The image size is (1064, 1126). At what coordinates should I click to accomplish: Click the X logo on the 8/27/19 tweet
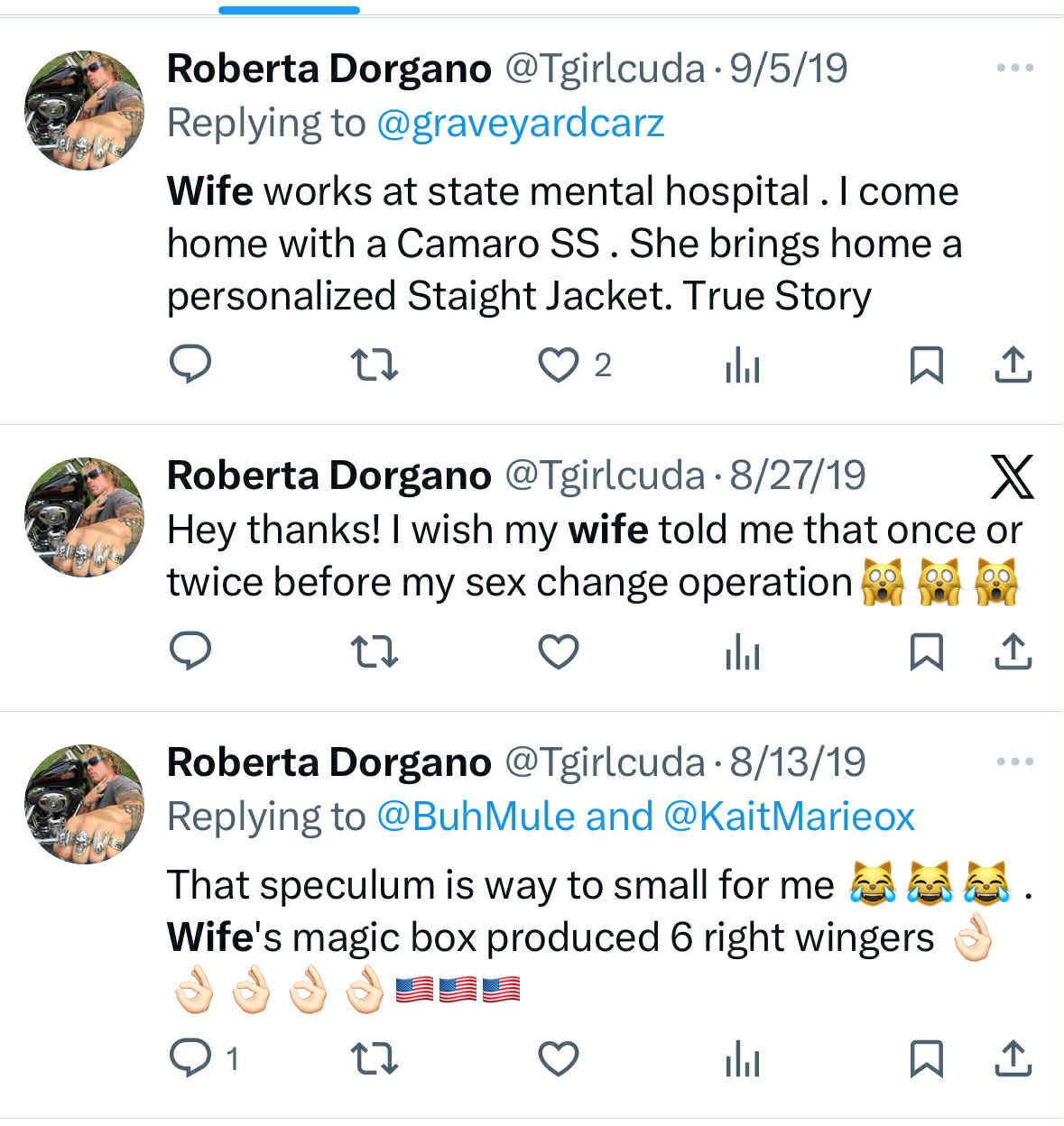point(1012,476)
